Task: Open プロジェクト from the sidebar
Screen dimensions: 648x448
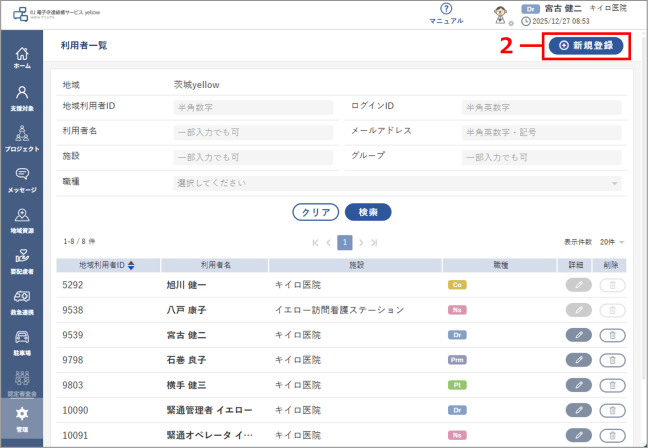Action: point(22,138)
